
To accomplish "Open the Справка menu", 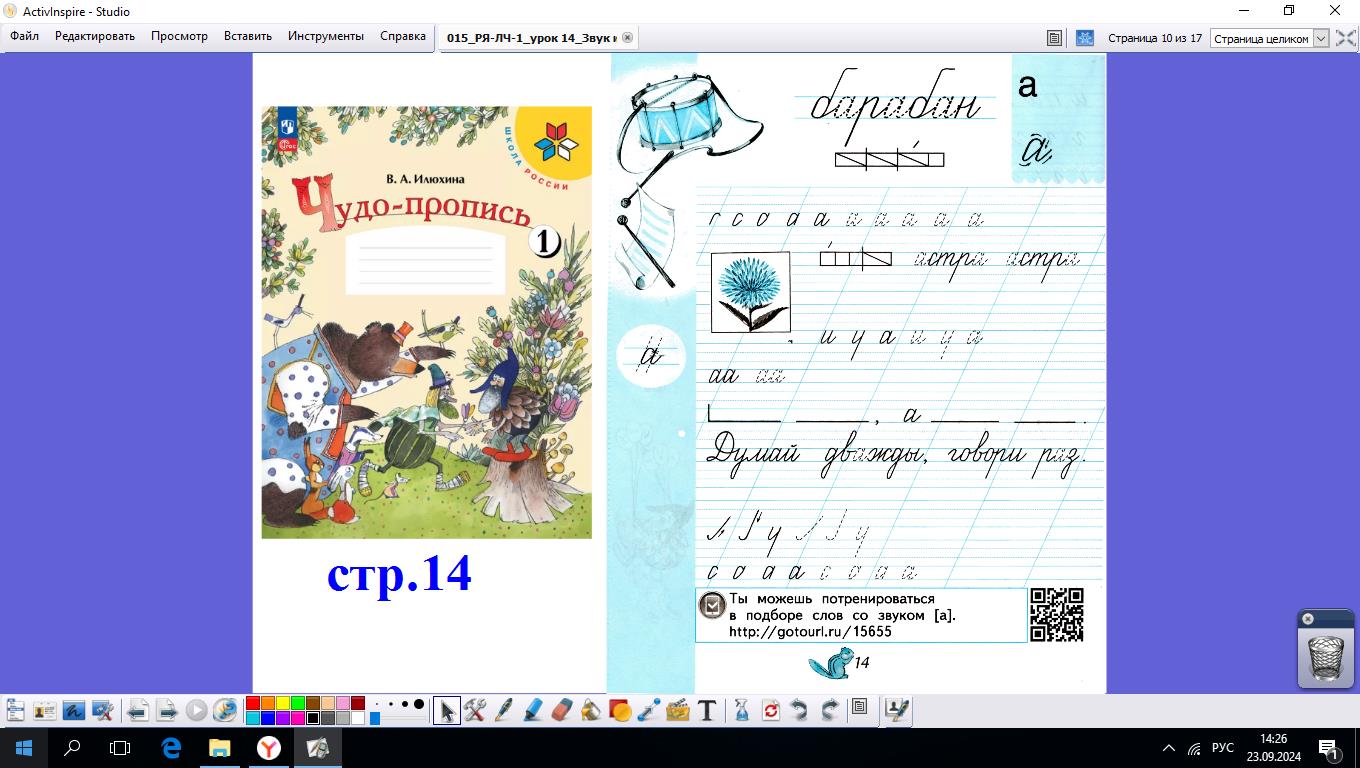I will click(403, 36).
